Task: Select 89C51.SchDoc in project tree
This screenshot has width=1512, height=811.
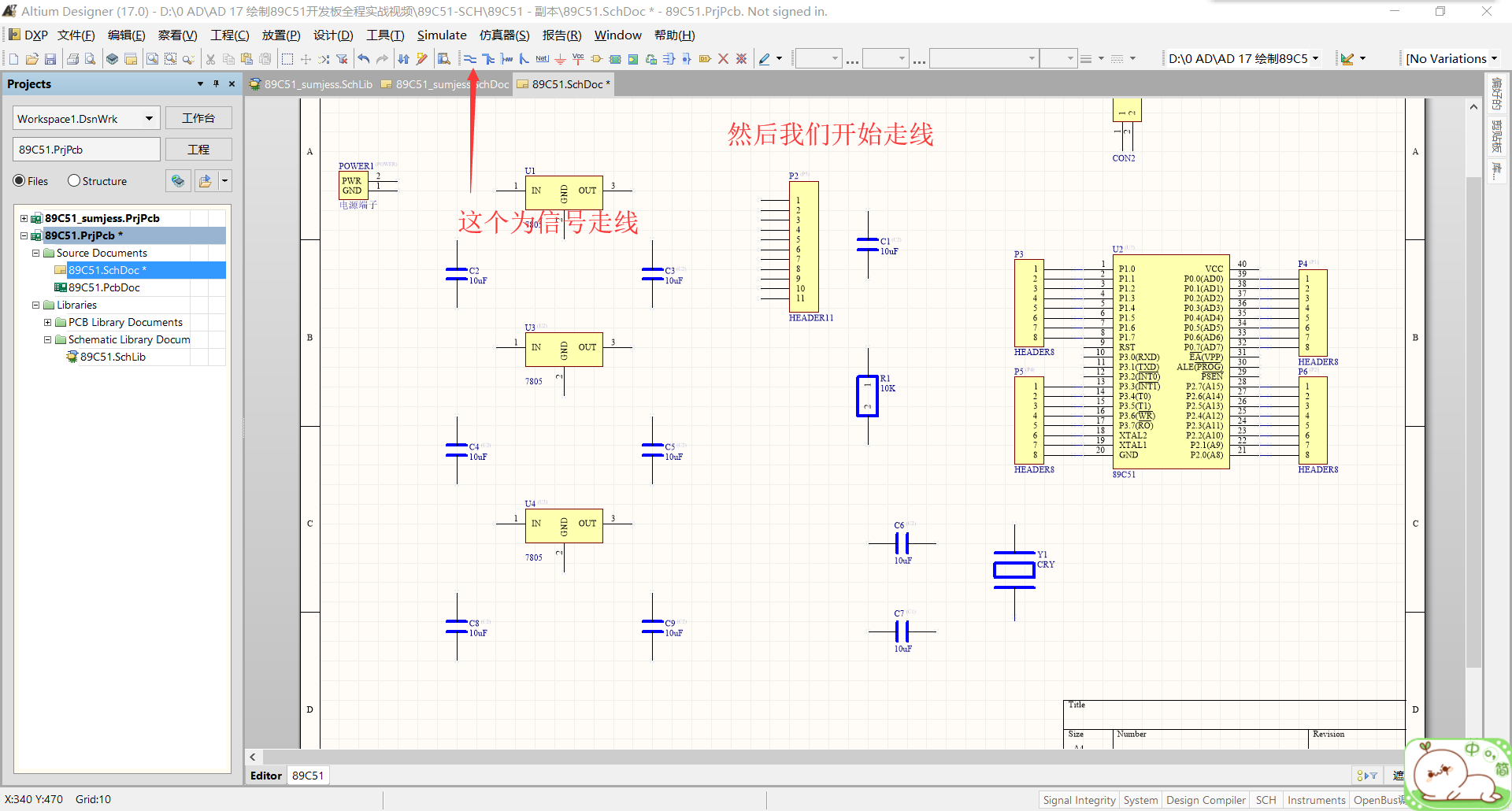Action: [x=107, y=270]
